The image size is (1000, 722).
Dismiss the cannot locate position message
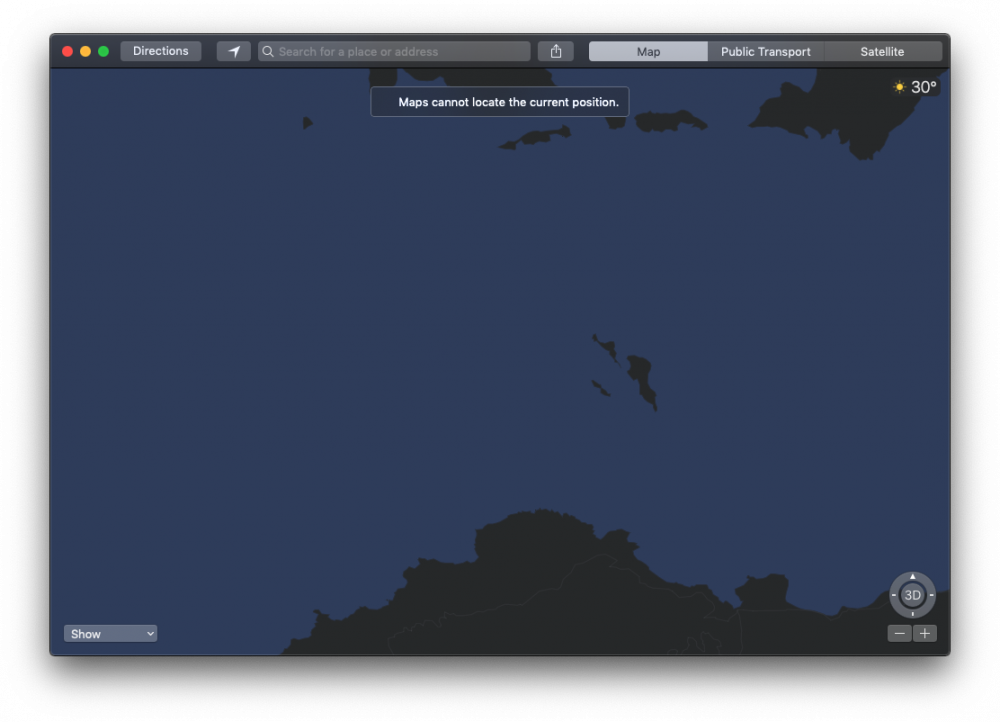[x=500, y=102]
